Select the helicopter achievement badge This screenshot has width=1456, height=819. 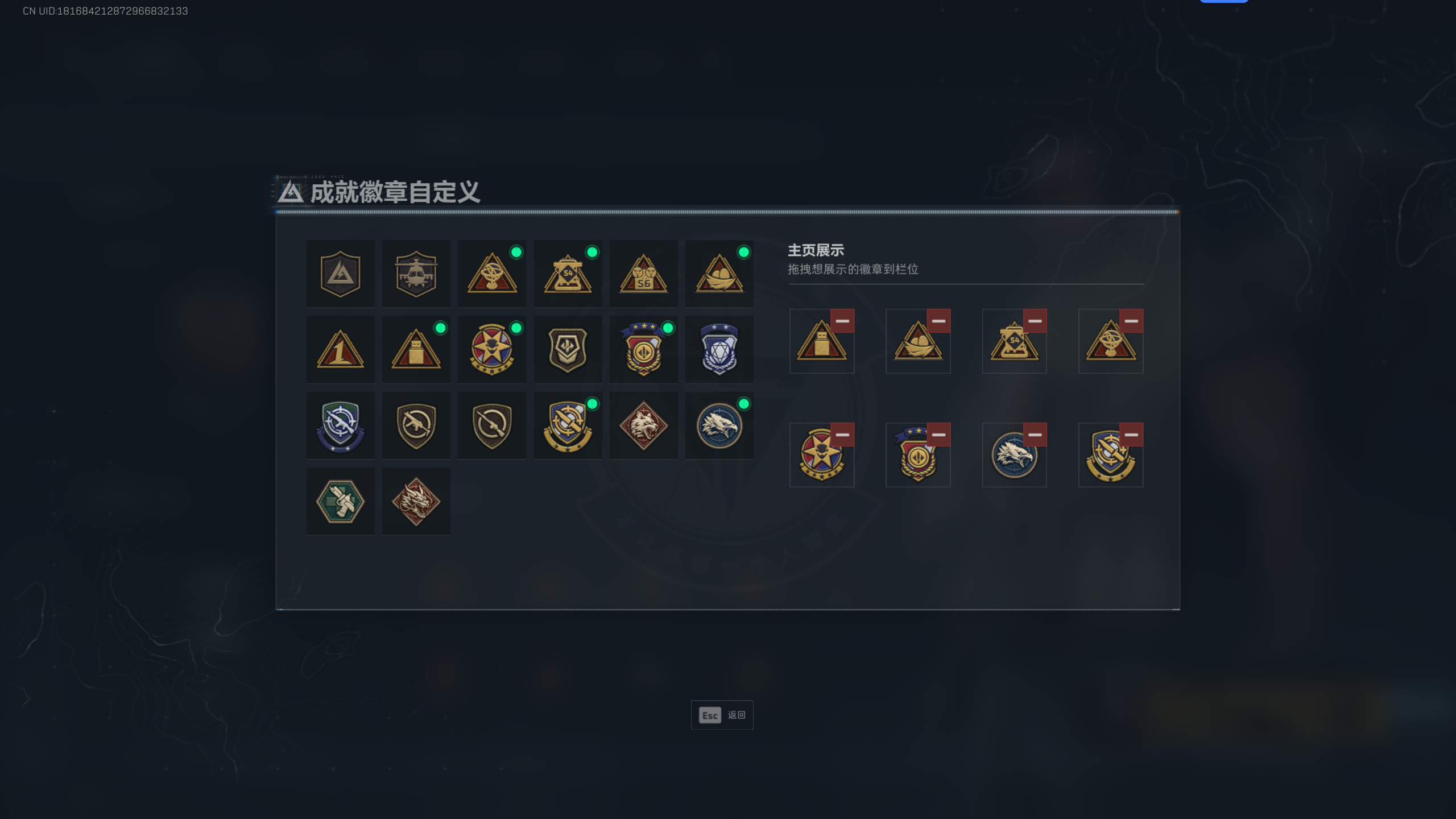[416, 274]
